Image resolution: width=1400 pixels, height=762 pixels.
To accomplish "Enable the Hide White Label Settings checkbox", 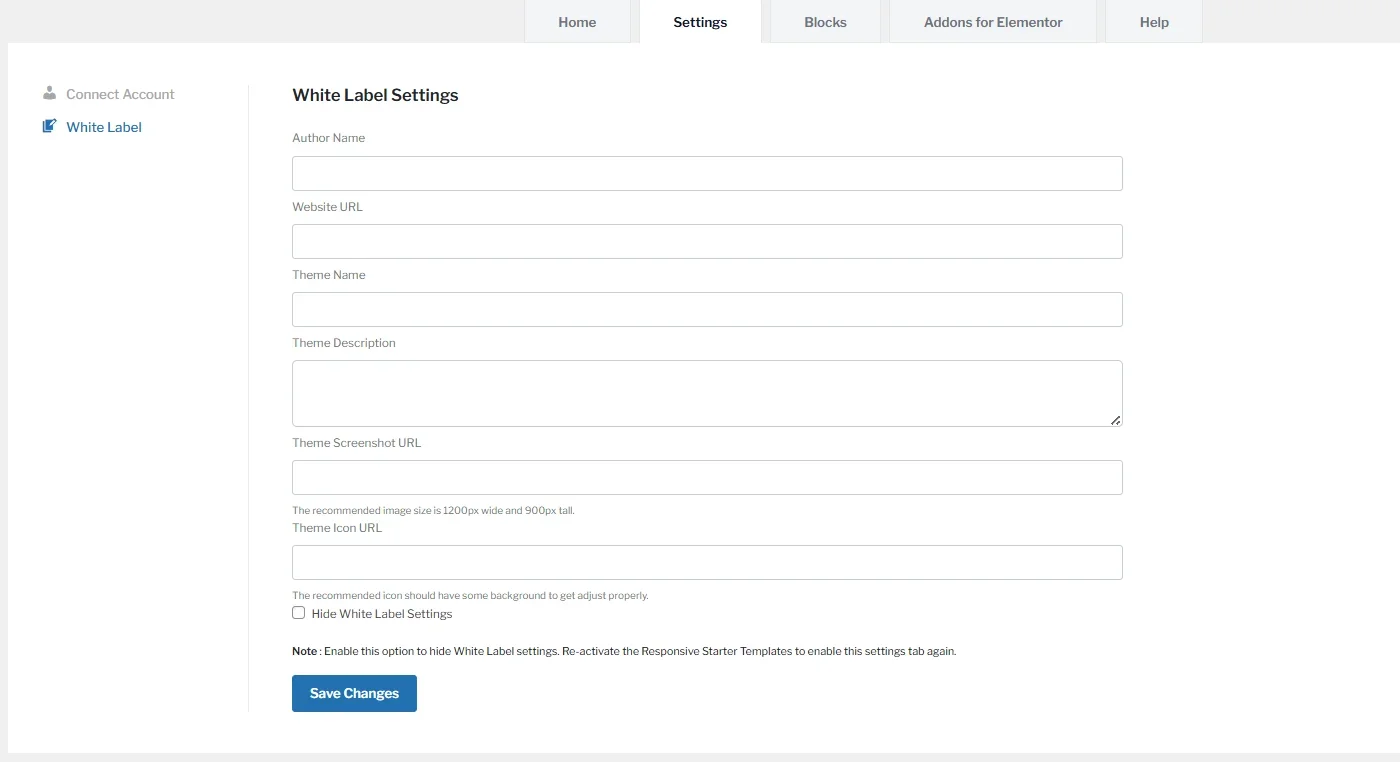I will (298, 613).
